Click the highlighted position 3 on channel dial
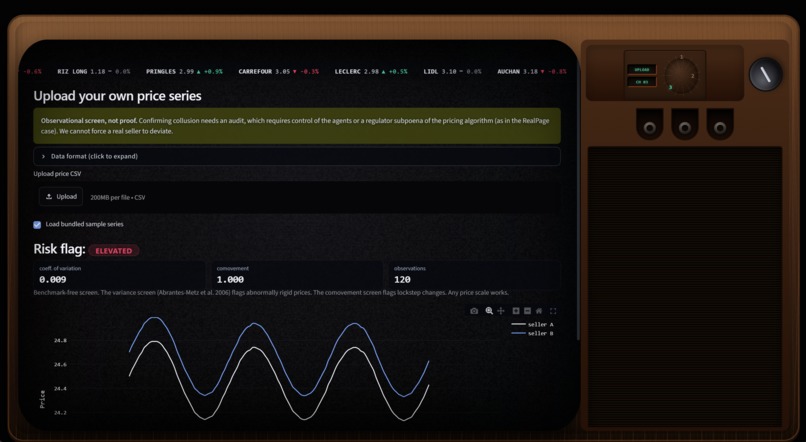Viewport: 806px width, 442px height. (670, 87)
